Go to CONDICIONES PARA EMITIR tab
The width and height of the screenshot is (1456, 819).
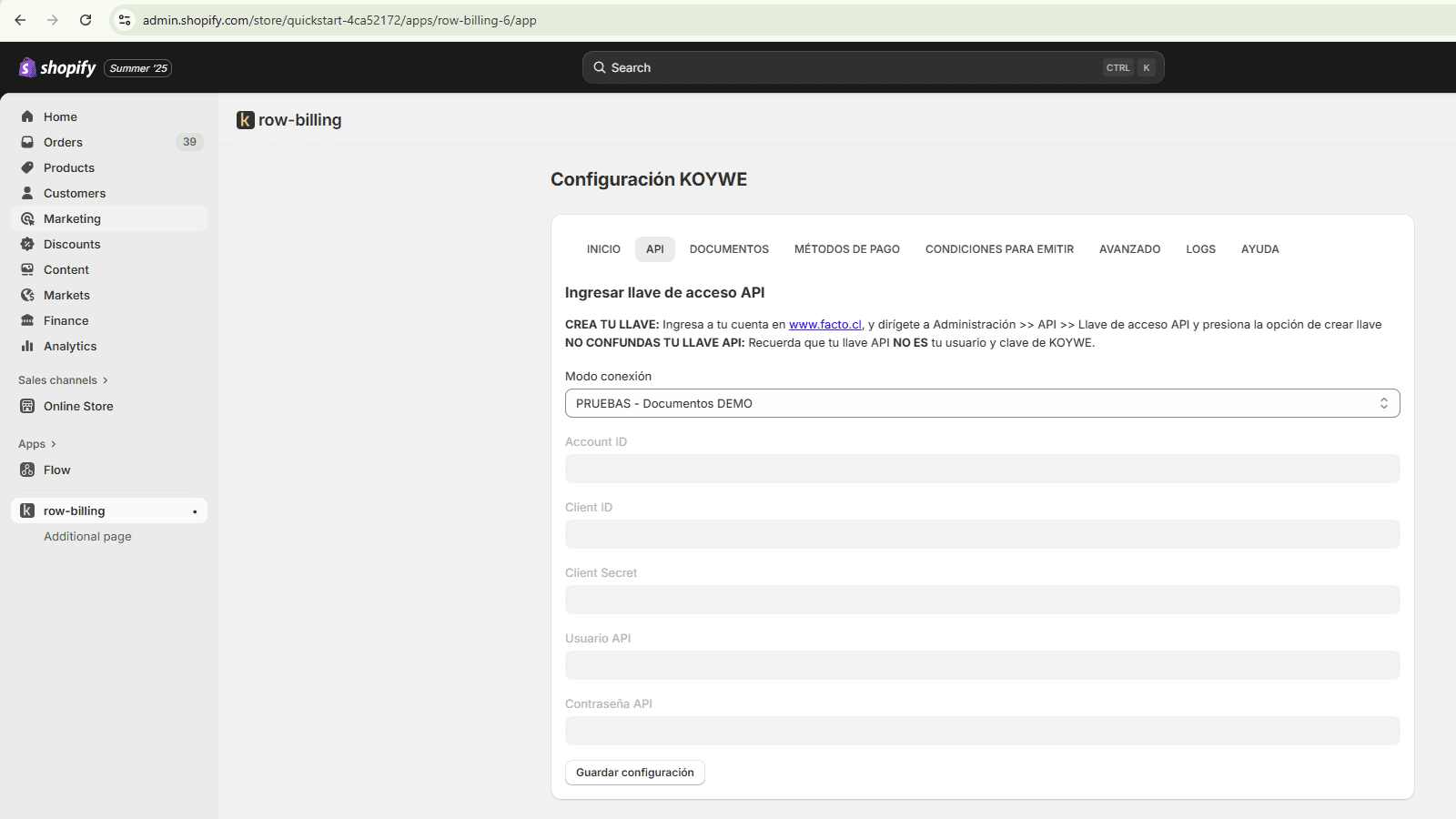point(999,249)
